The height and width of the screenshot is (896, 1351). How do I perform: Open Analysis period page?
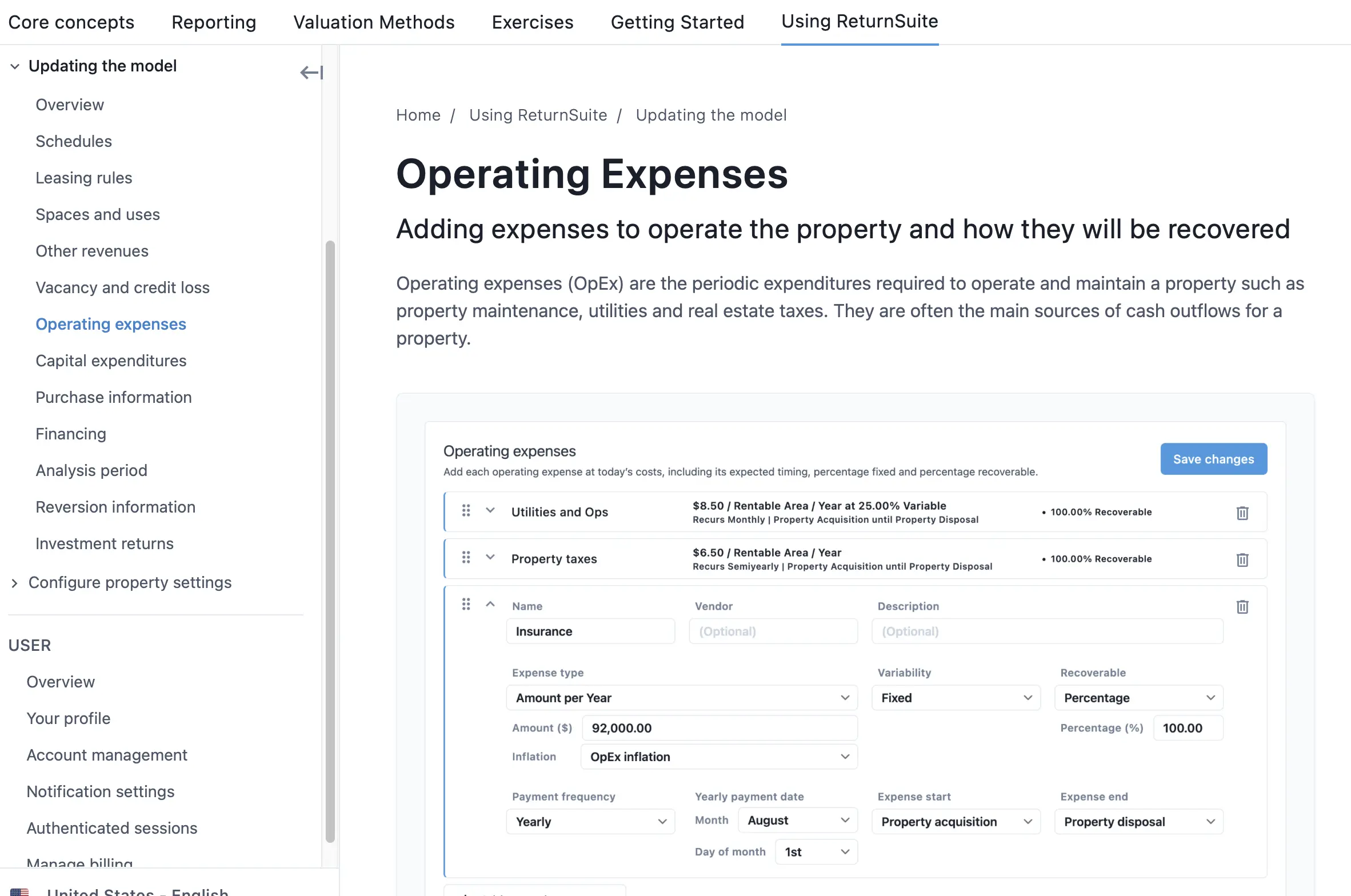pyautogui.click(x=91, y=470)
